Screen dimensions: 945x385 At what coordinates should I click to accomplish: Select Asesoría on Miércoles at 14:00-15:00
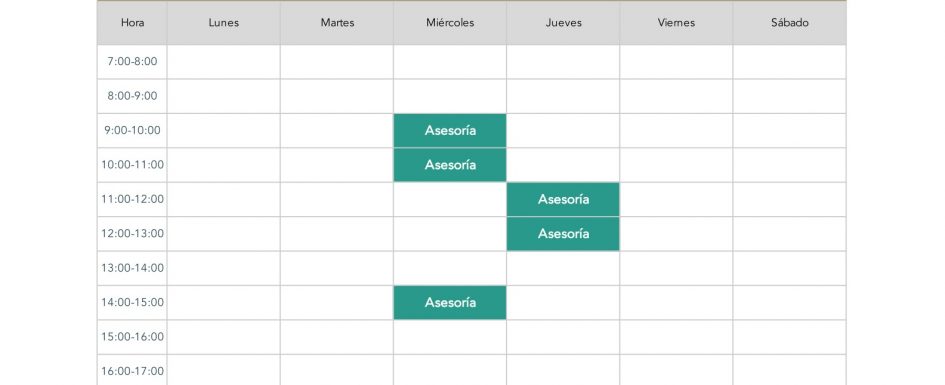click(x=450, y=302)
